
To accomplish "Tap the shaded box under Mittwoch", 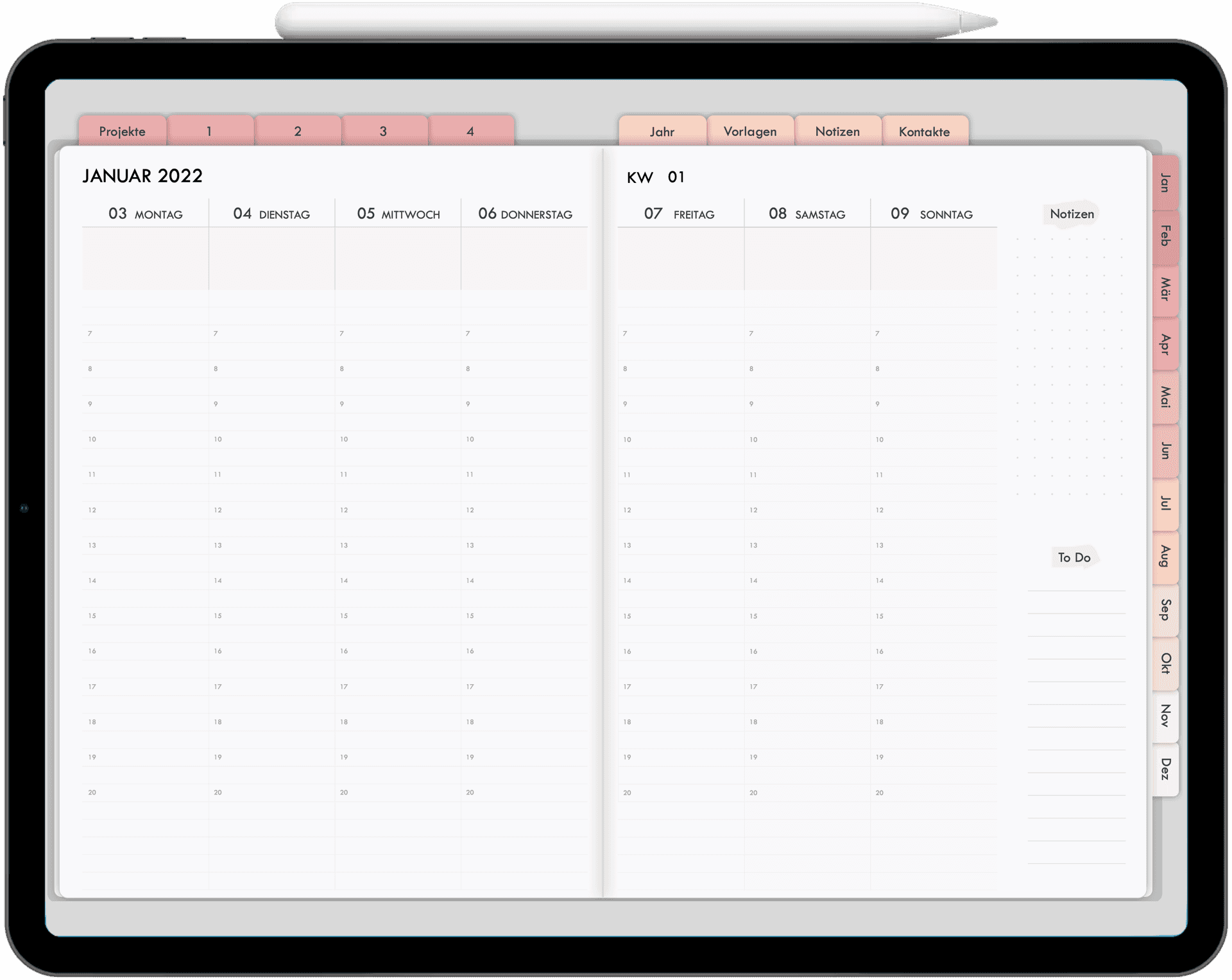I will point(398,259).
